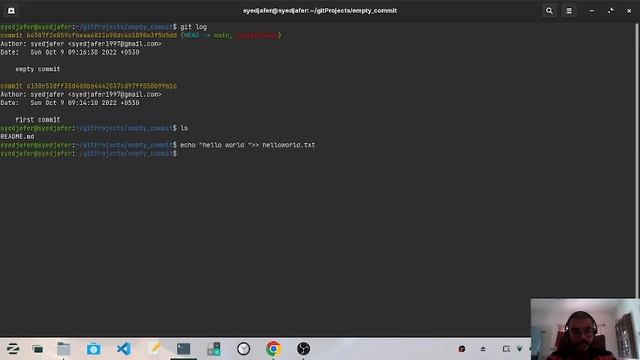
Task: Minimize the terminal window
Action: [x=591, y=11]
